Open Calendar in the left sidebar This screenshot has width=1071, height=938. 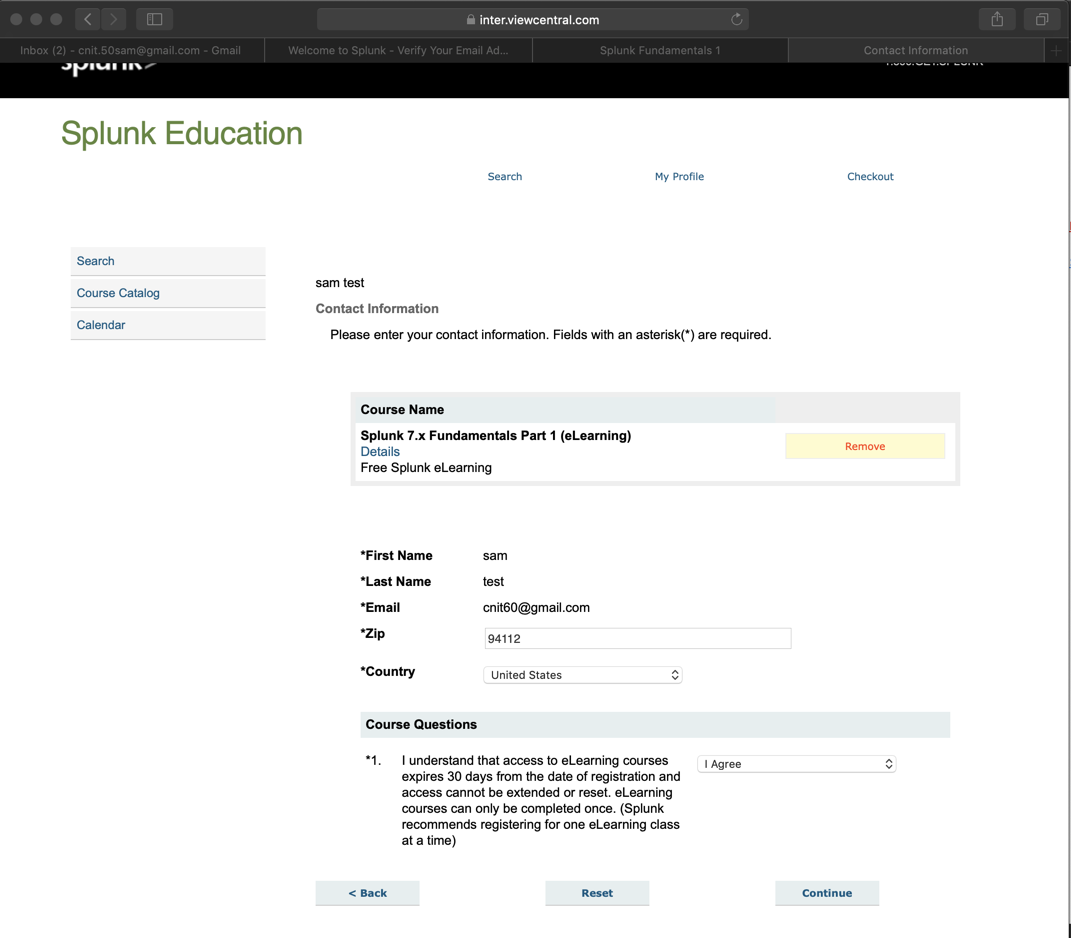point(168,325)
